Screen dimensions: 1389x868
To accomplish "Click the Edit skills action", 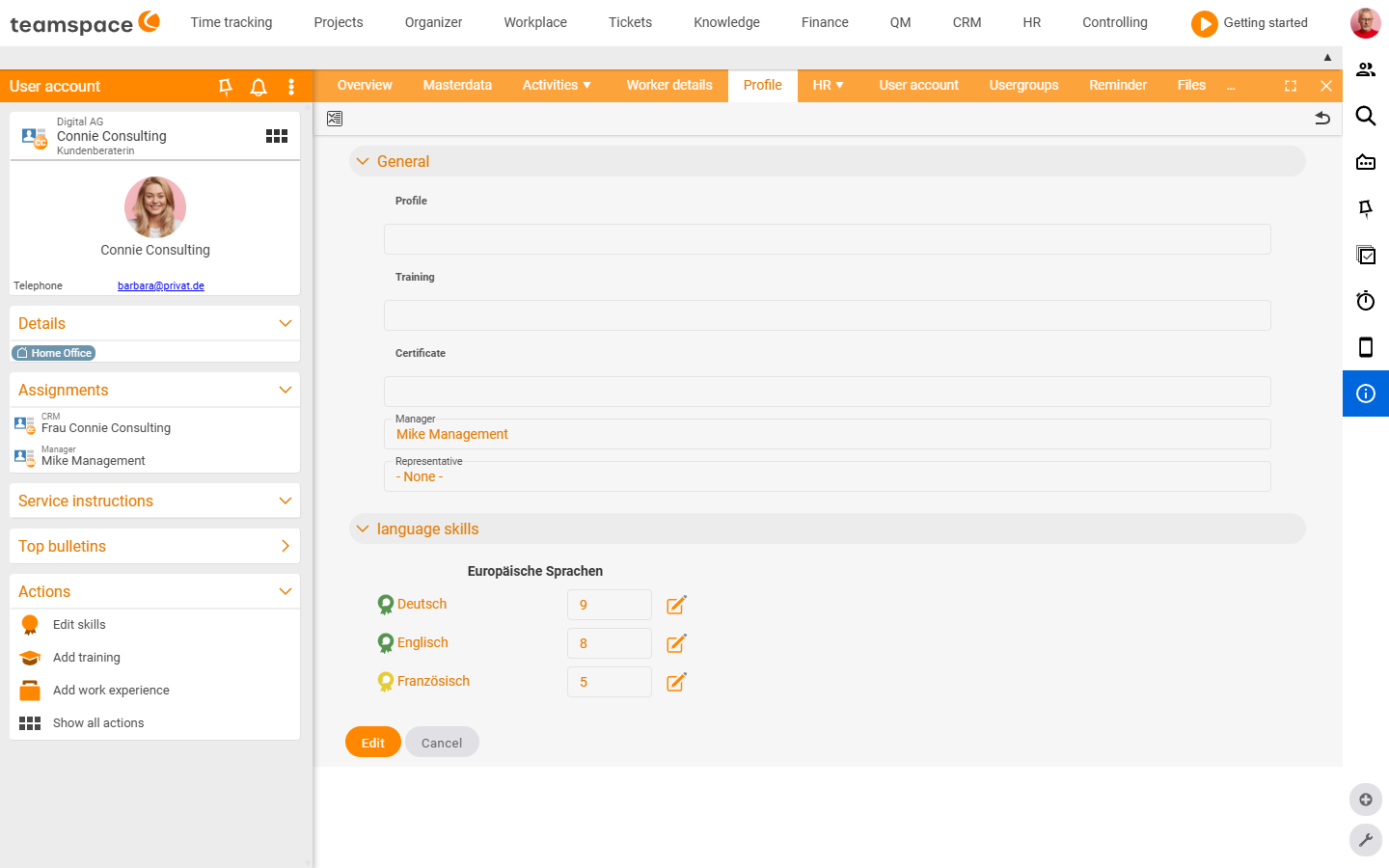I will pos(79,625).
